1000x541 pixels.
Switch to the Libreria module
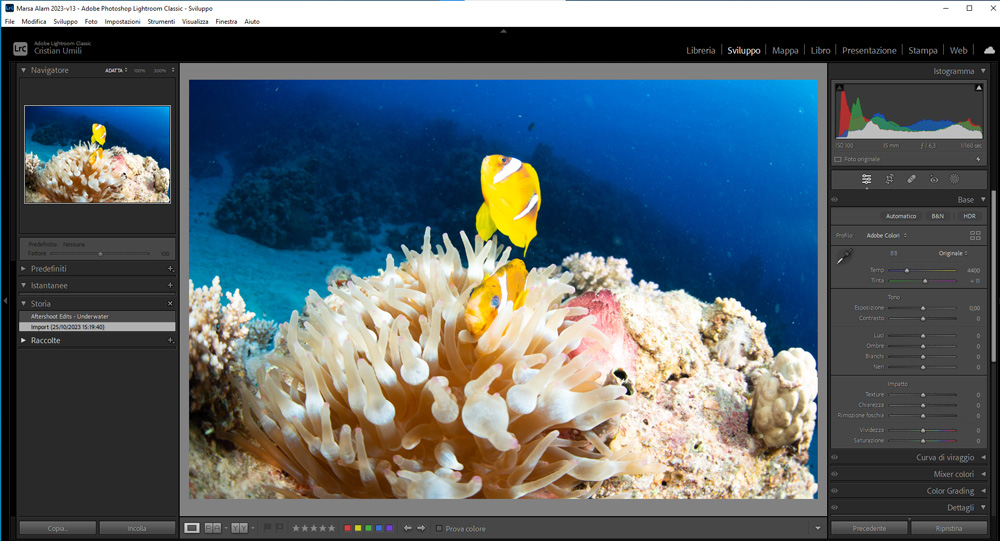click(x=700, y=50)
